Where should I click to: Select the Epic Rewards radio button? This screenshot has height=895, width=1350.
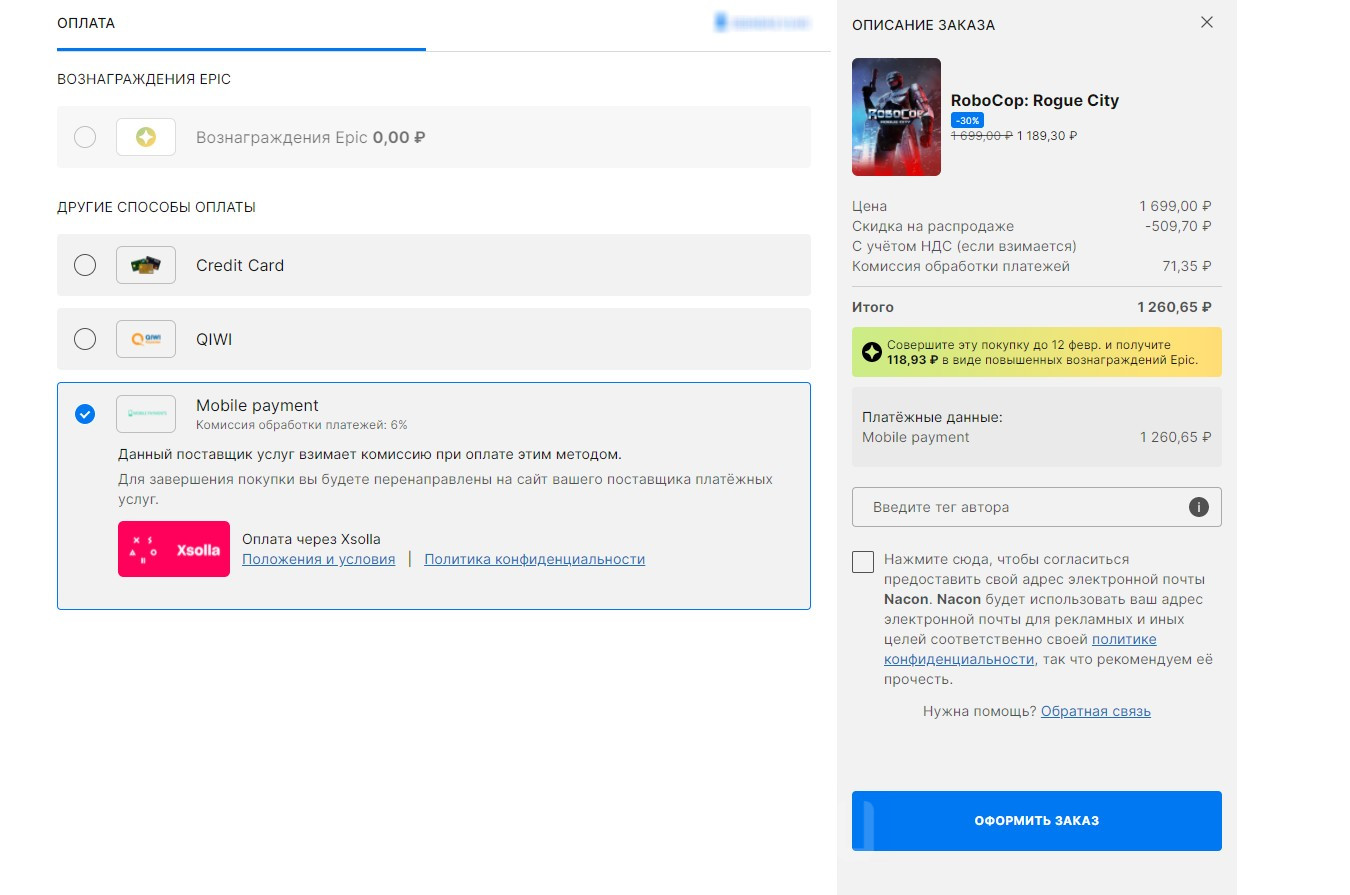85,137
